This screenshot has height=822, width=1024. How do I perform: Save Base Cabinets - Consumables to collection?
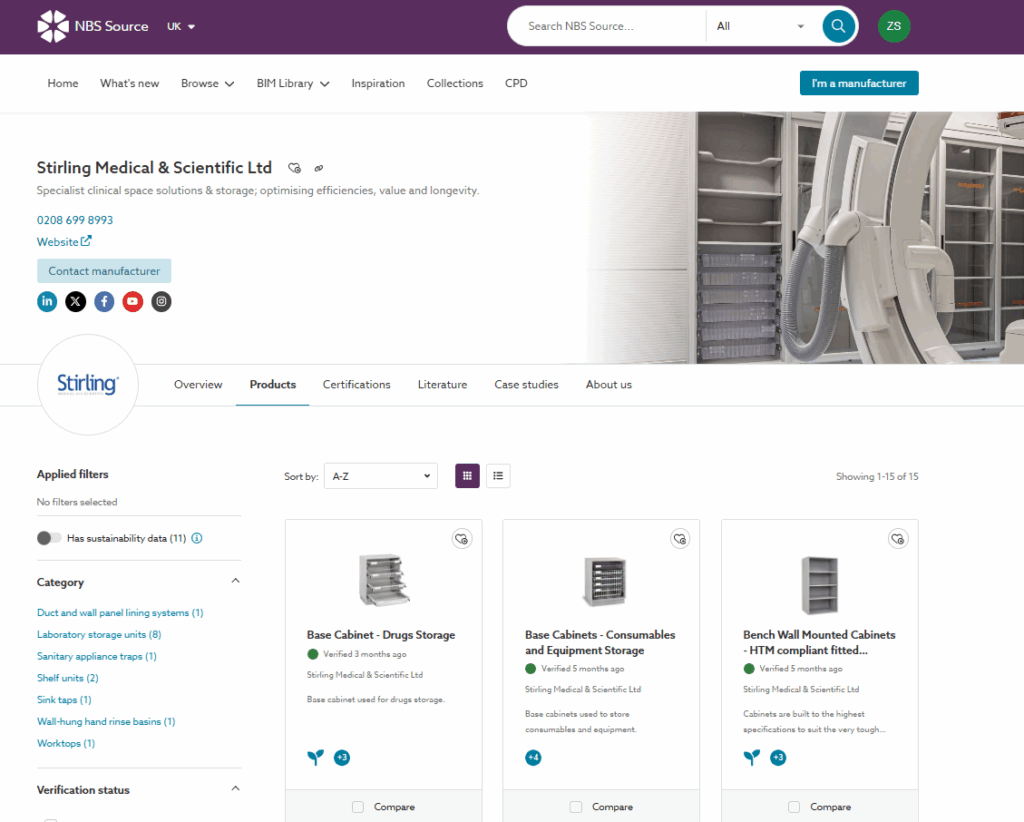coord(680,539)
